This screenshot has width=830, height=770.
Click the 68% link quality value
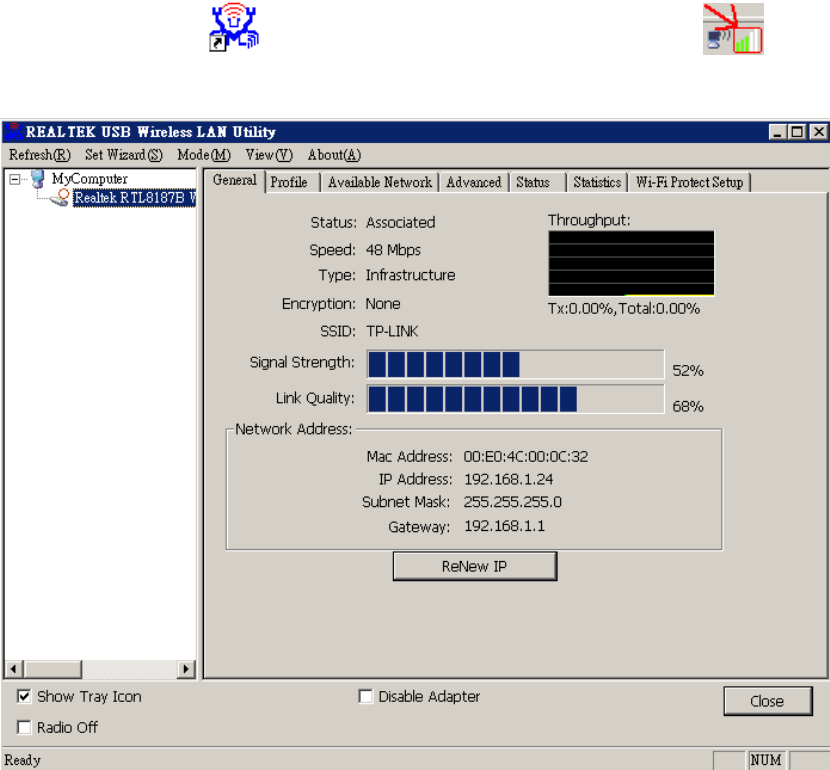(x=688, y=406)
